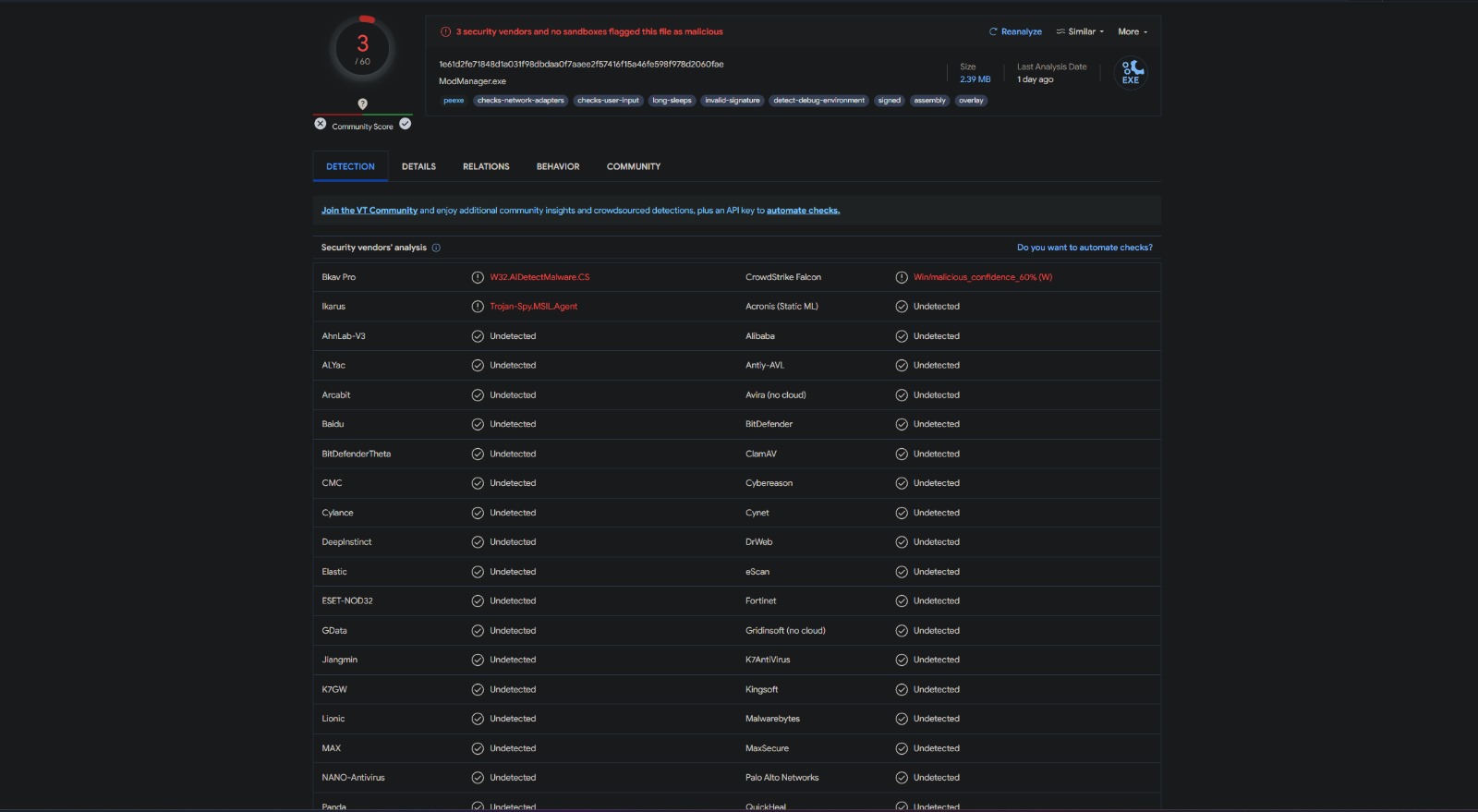
Task: Click the Gridinsoft (no cloud) vendor name
Action: (785, 631)
